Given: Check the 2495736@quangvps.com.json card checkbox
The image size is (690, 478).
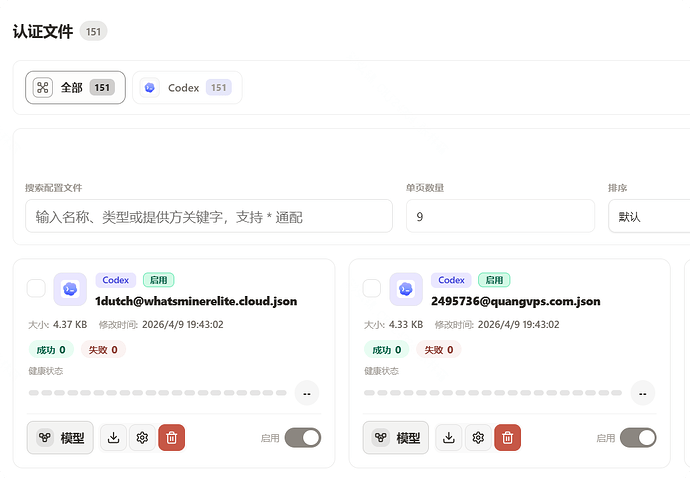Looking at the screenshot, I should tap(372, 289).
